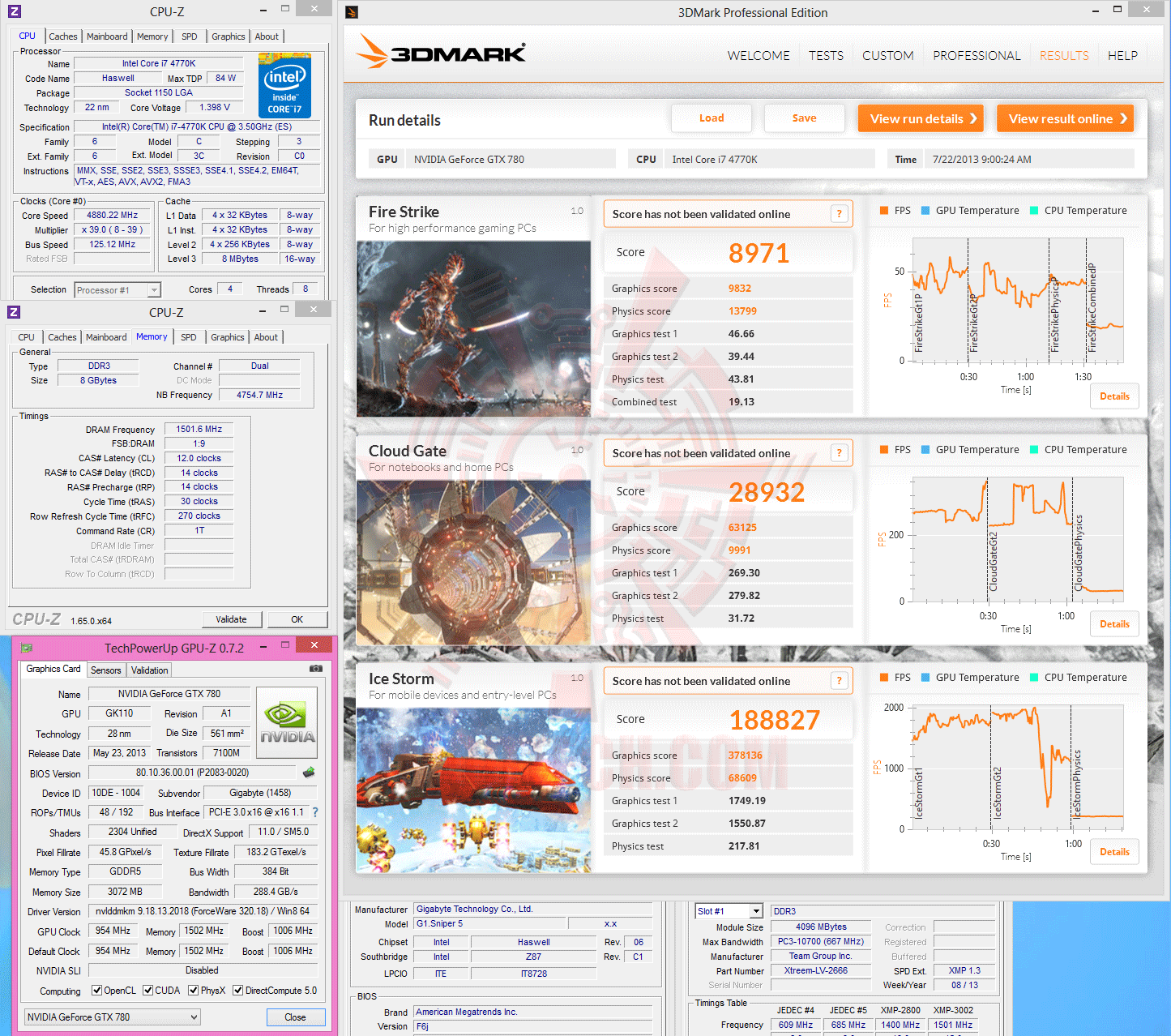The height and width of the screenshot is (1036, 1171).
Task: Open the SPD tab in the top CPU-Z window
Action: (190, 36)
